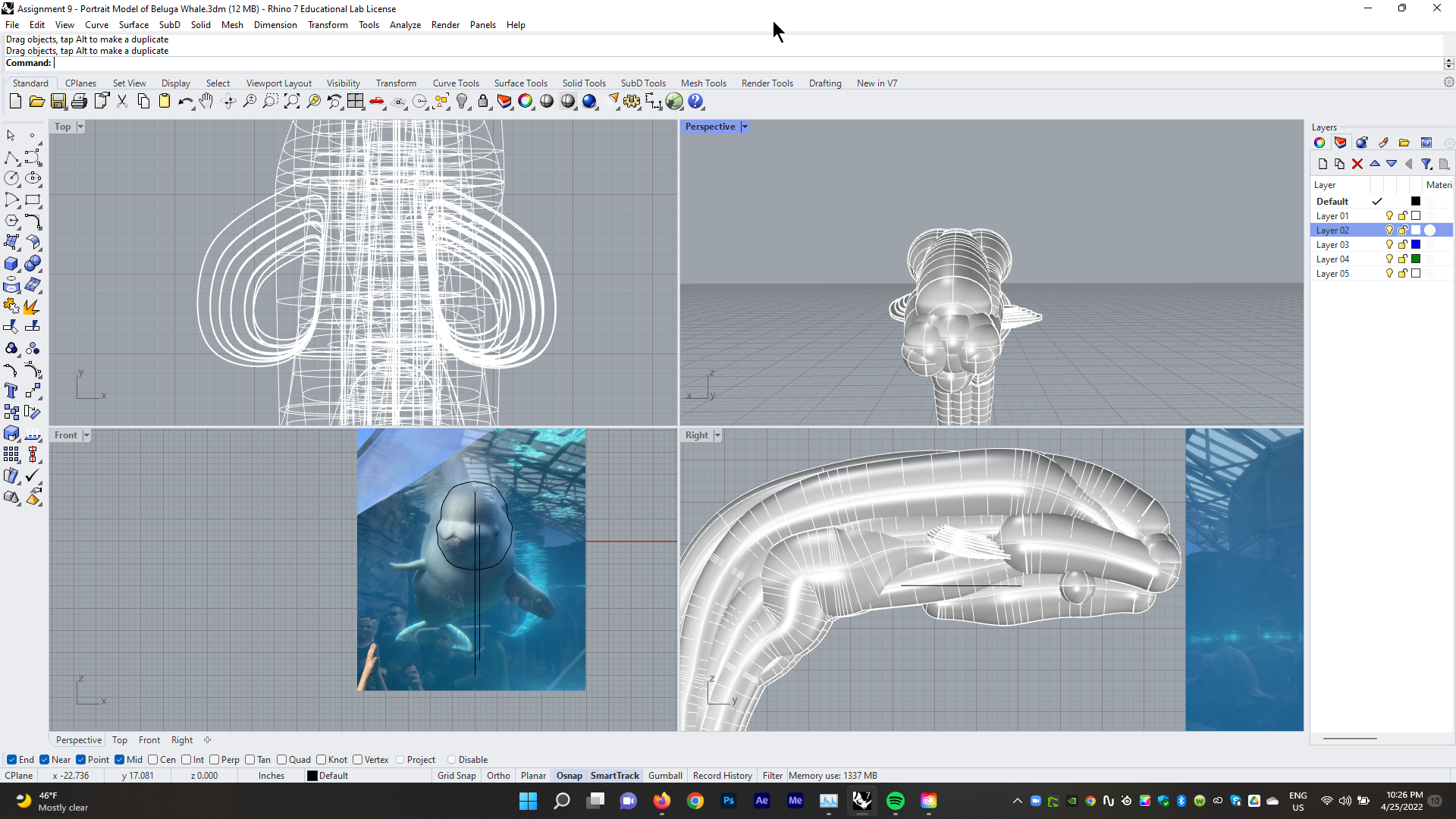1456x819 pixels.
Task: Toggle Ortho in the status bar
Action: pos(498,776)
